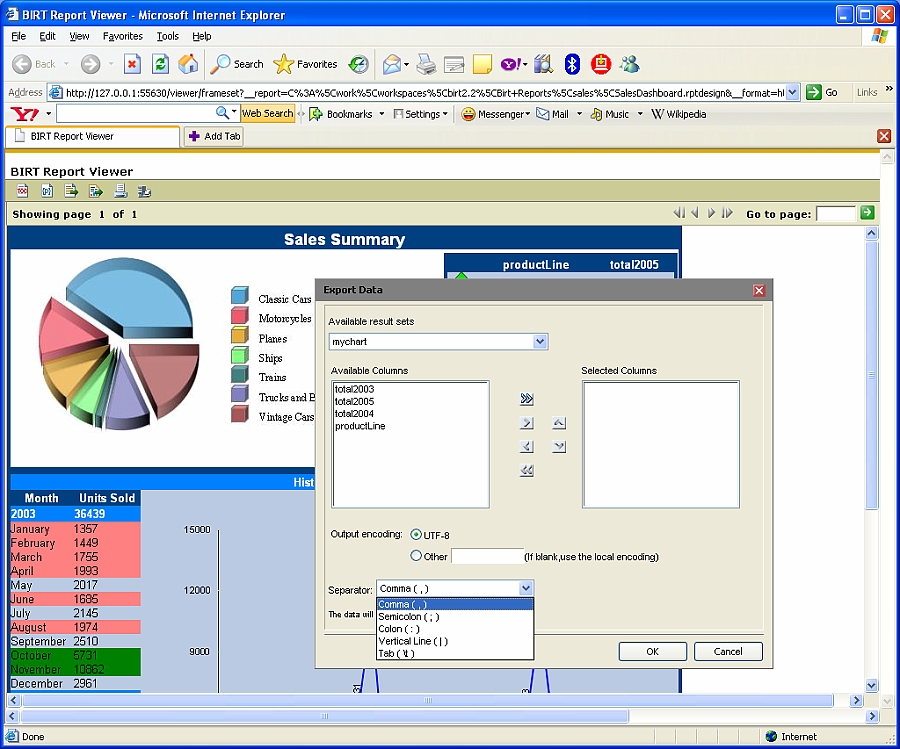Select Semicolon as the separator
Viewport: 900px width, 749px height.
point(410,616)
